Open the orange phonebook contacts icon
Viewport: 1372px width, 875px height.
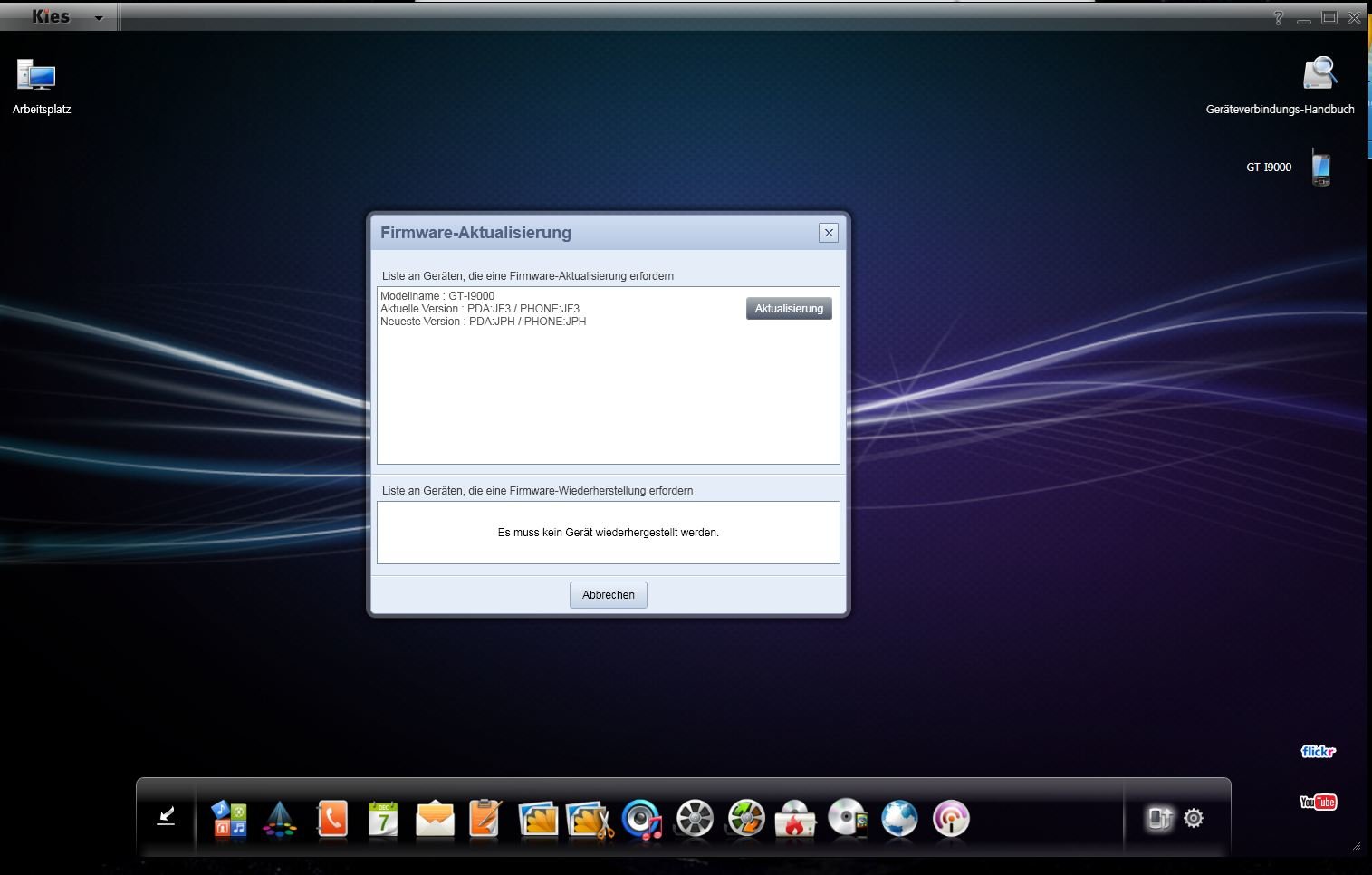[x=332, y=819]
